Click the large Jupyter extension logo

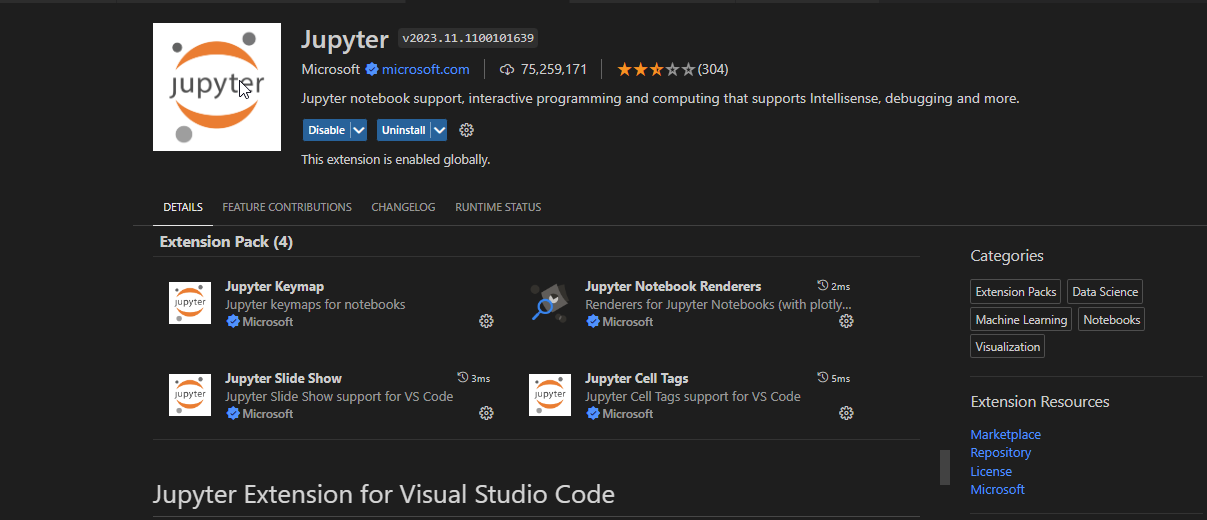217,87
